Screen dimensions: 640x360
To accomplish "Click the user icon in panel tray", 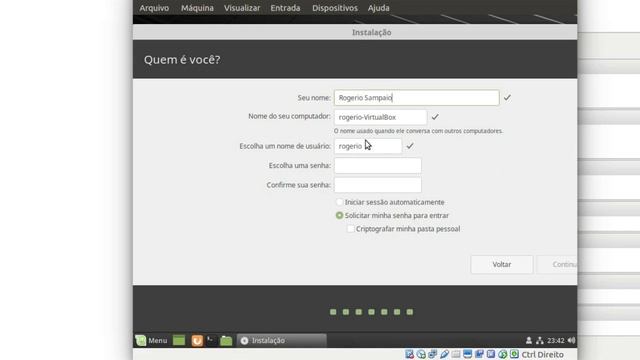I will click(x=529, y=340).
